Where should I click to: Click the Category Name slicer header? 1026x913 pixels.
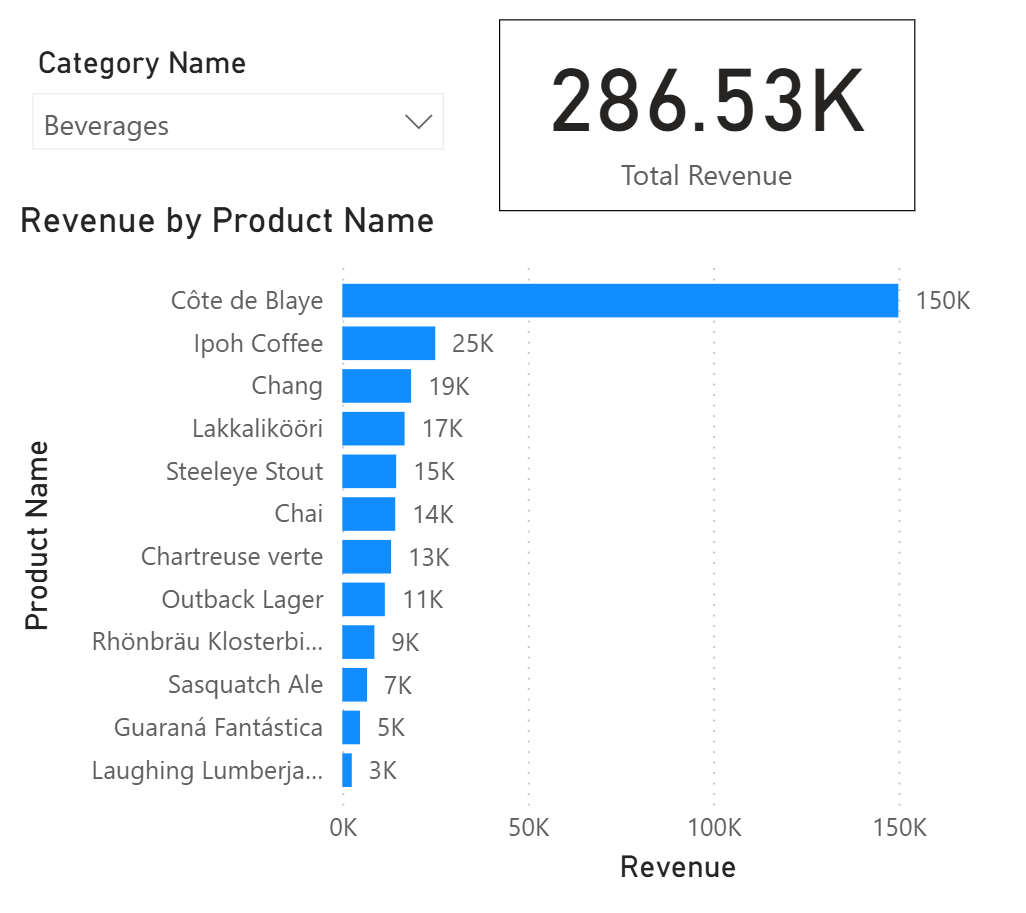pyautogui.click(x=141, y=63)
